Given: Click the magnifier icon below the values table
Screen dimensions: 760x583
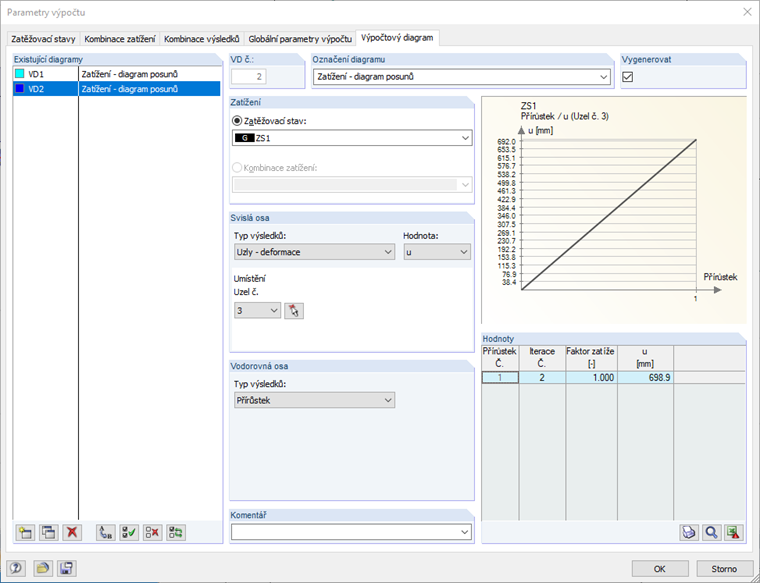Looking at the screenshot, I should pos(712,533).
